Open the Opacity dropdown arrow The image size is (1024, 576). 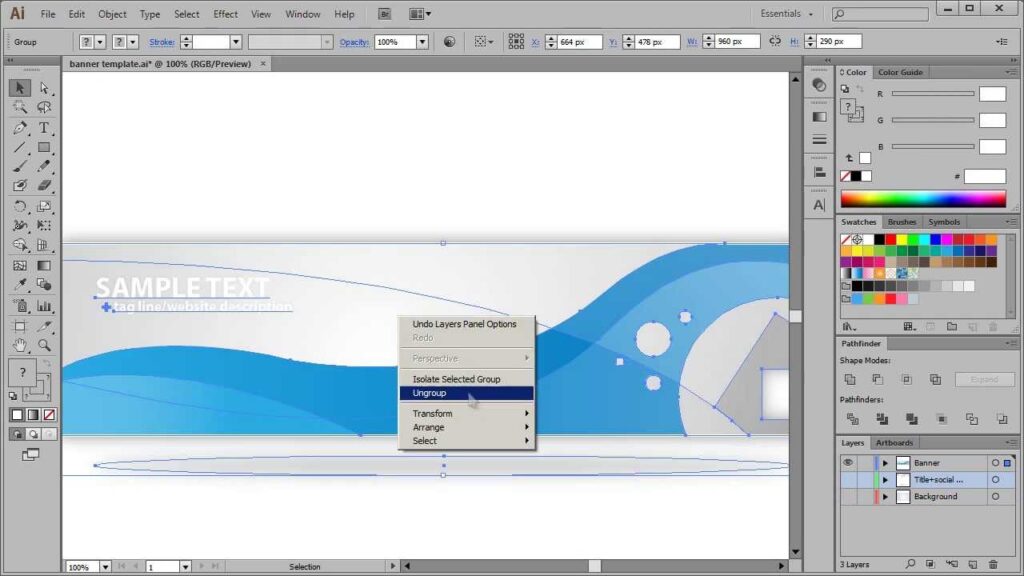click(421, 41)
